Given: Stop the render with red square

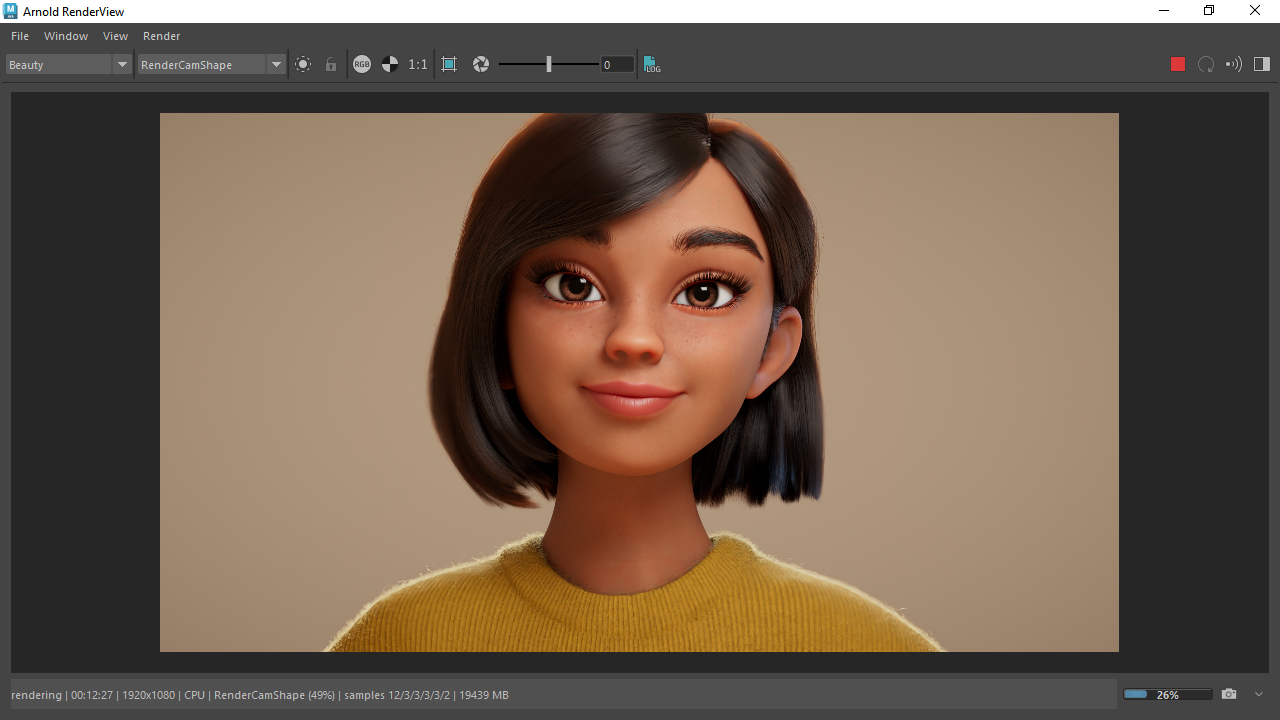Looking at the screenshot, I should [x=1178, y=64].
